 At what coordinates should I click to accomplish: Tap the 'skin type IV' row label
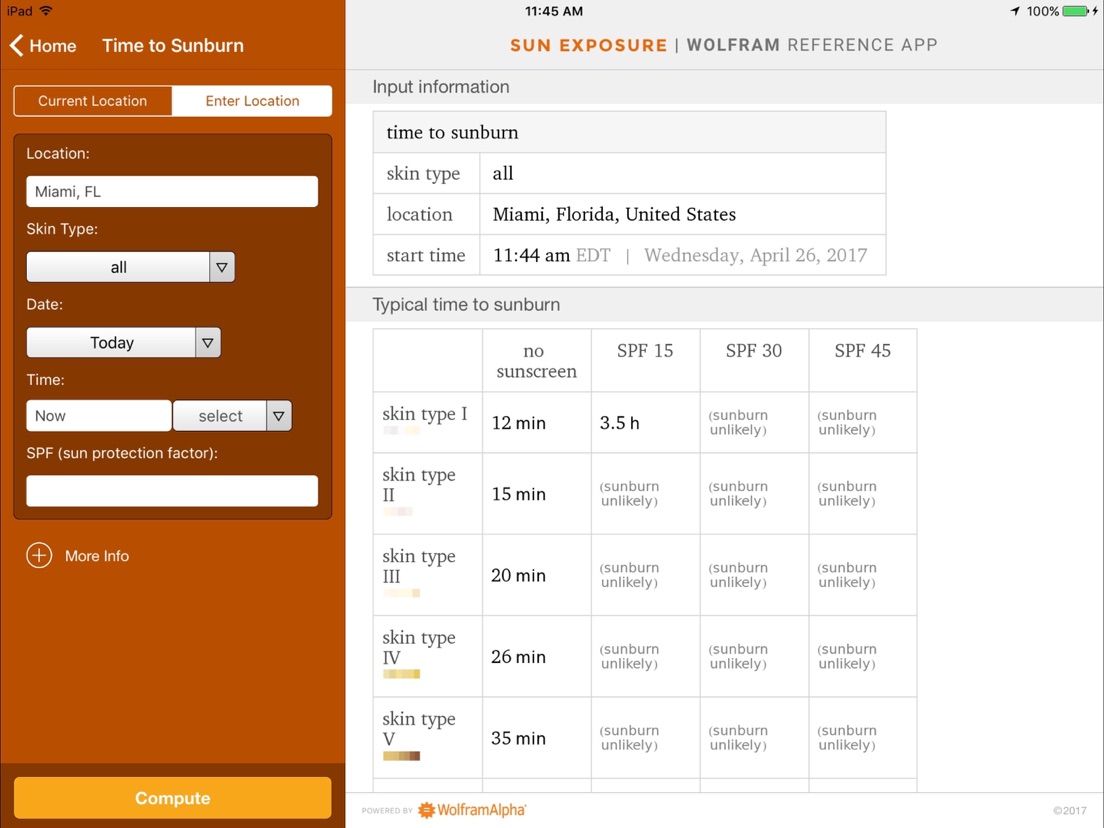[x=419, y=647]
